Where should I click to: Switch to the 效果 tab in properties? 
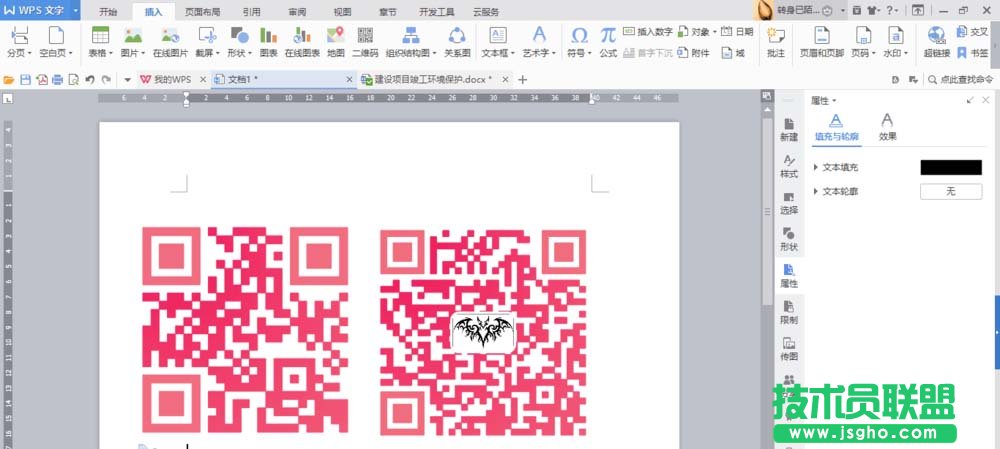coord(887,126)
